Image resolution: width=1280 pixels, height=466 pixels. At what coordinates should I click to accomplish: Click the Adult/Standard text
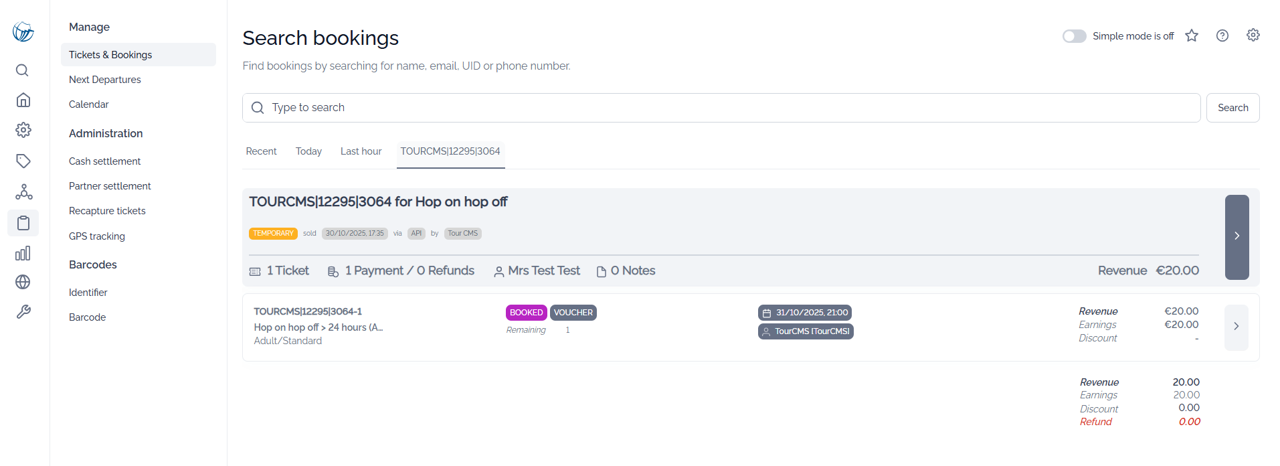click(288, 341)
